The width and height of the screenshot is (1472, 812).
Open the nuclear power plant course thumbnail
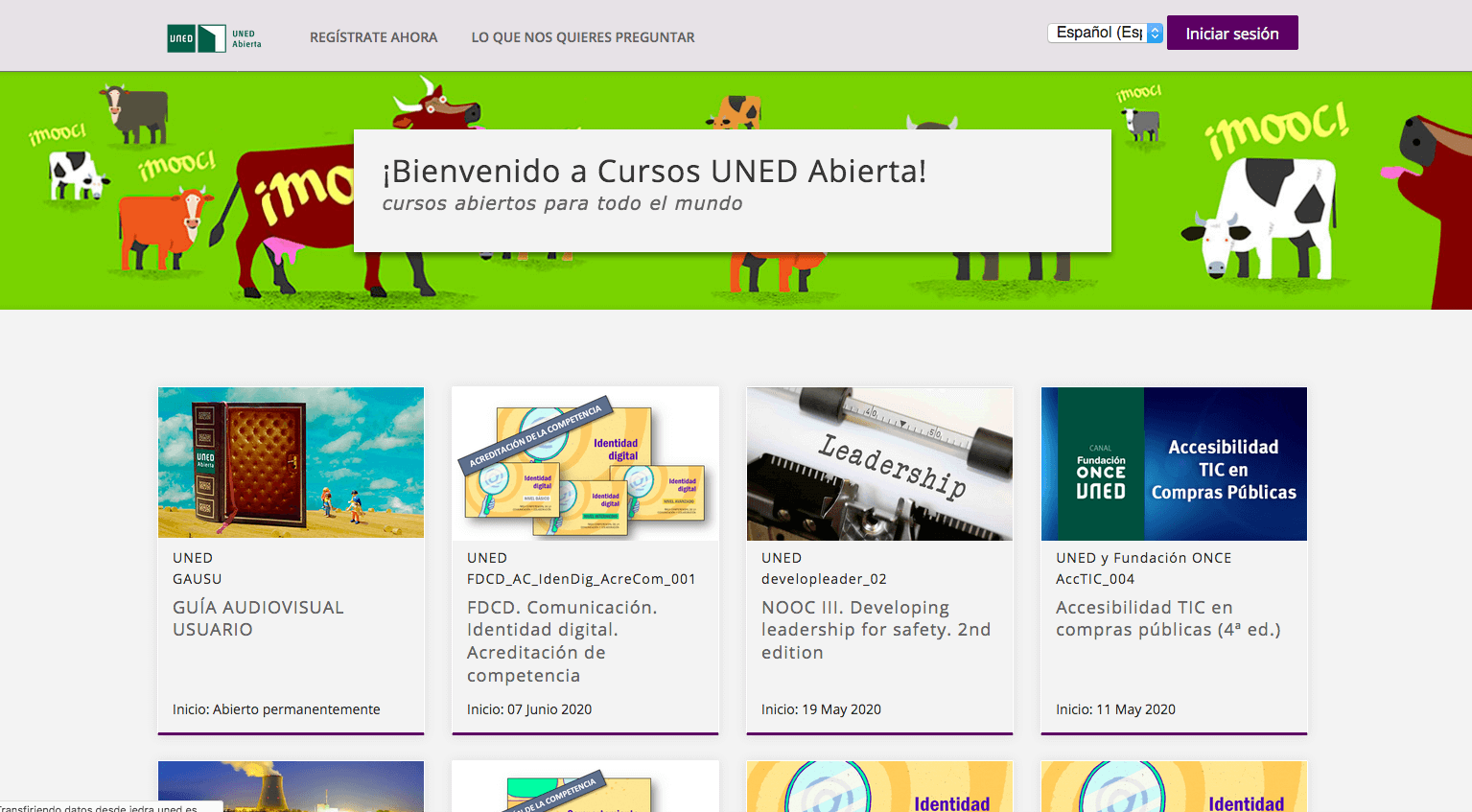click(291, 786)
